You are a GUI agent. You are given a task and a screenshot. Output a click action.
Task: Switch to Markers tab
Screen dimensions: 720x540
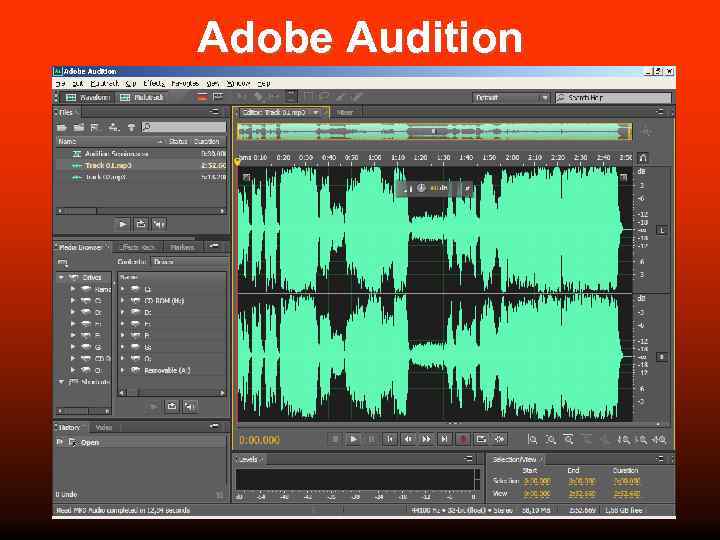pyautogui.click(x=182, y=247)
